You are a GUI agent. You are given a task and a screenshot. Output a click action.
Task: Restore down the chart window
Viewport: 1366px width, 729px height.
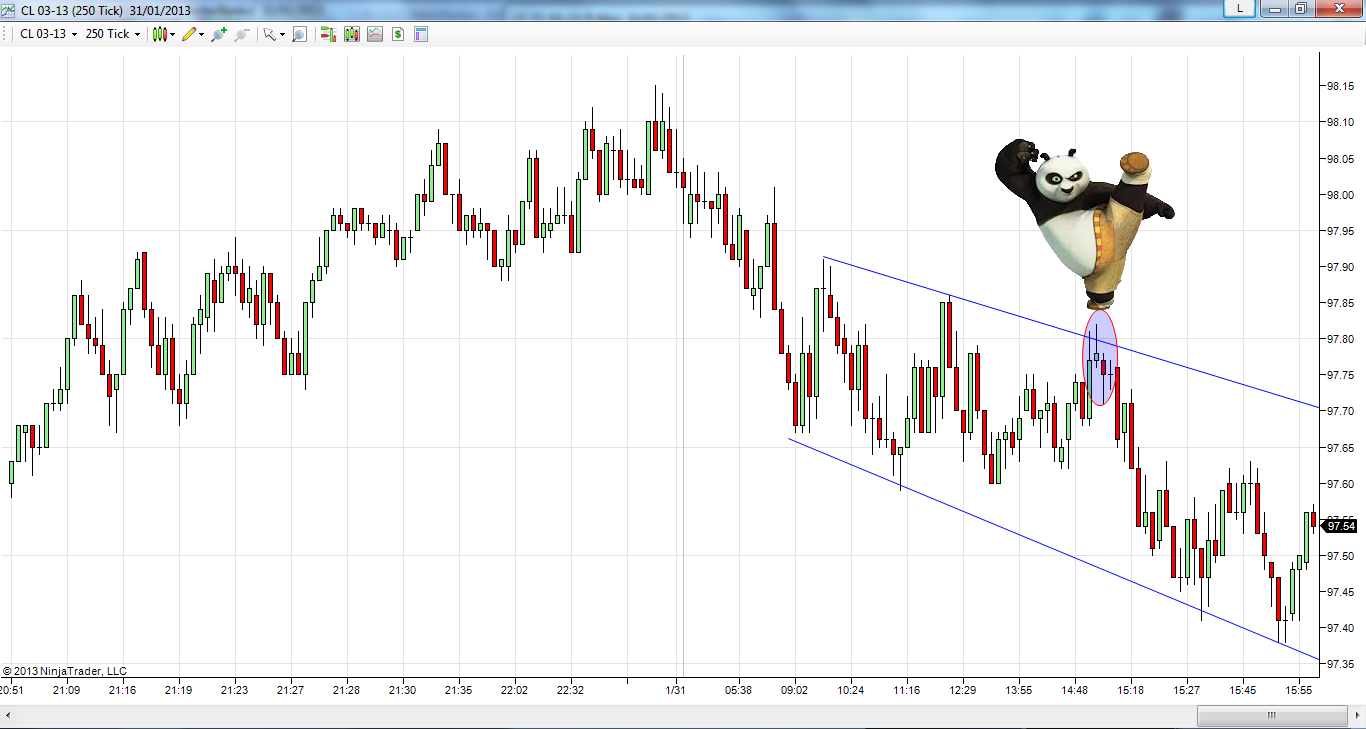pos(1300,8)
